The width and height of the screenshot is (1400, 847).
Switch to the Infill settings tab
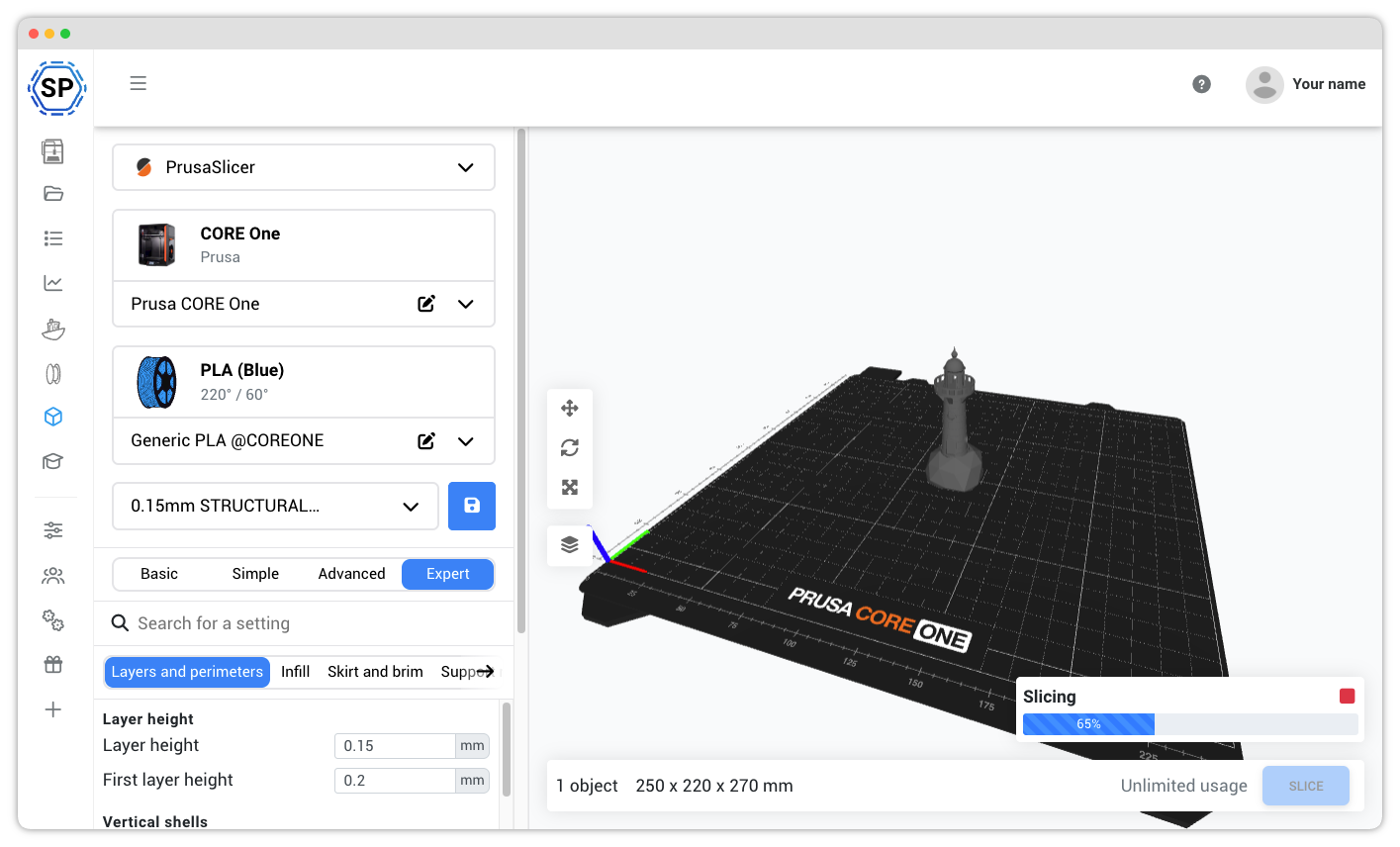pos(295,671)
